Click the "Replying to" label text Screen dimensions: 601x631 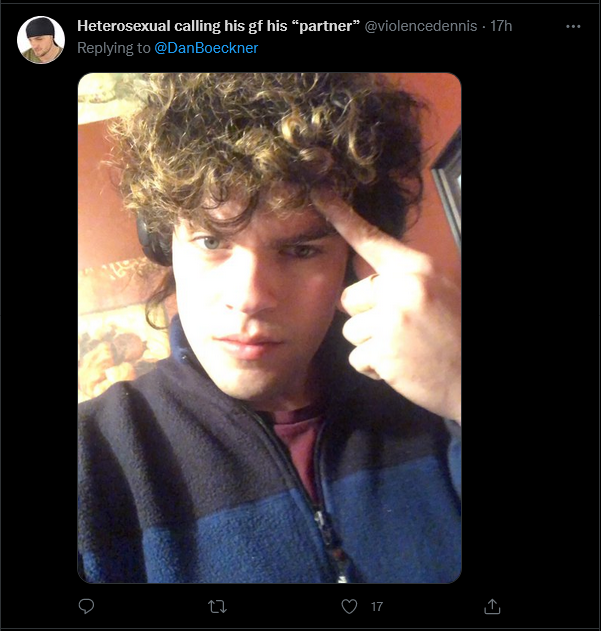click(114, 48)
